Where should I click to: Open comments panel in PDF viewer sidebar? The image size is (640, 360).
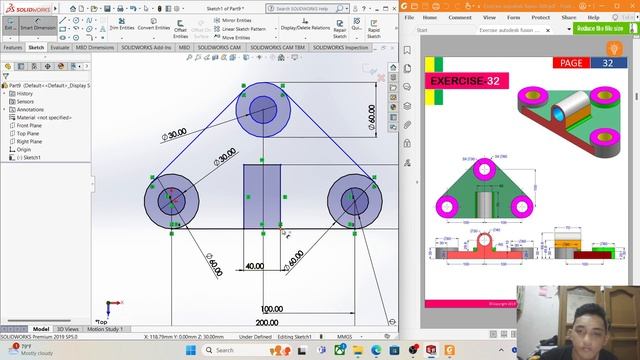coord(407,87)
